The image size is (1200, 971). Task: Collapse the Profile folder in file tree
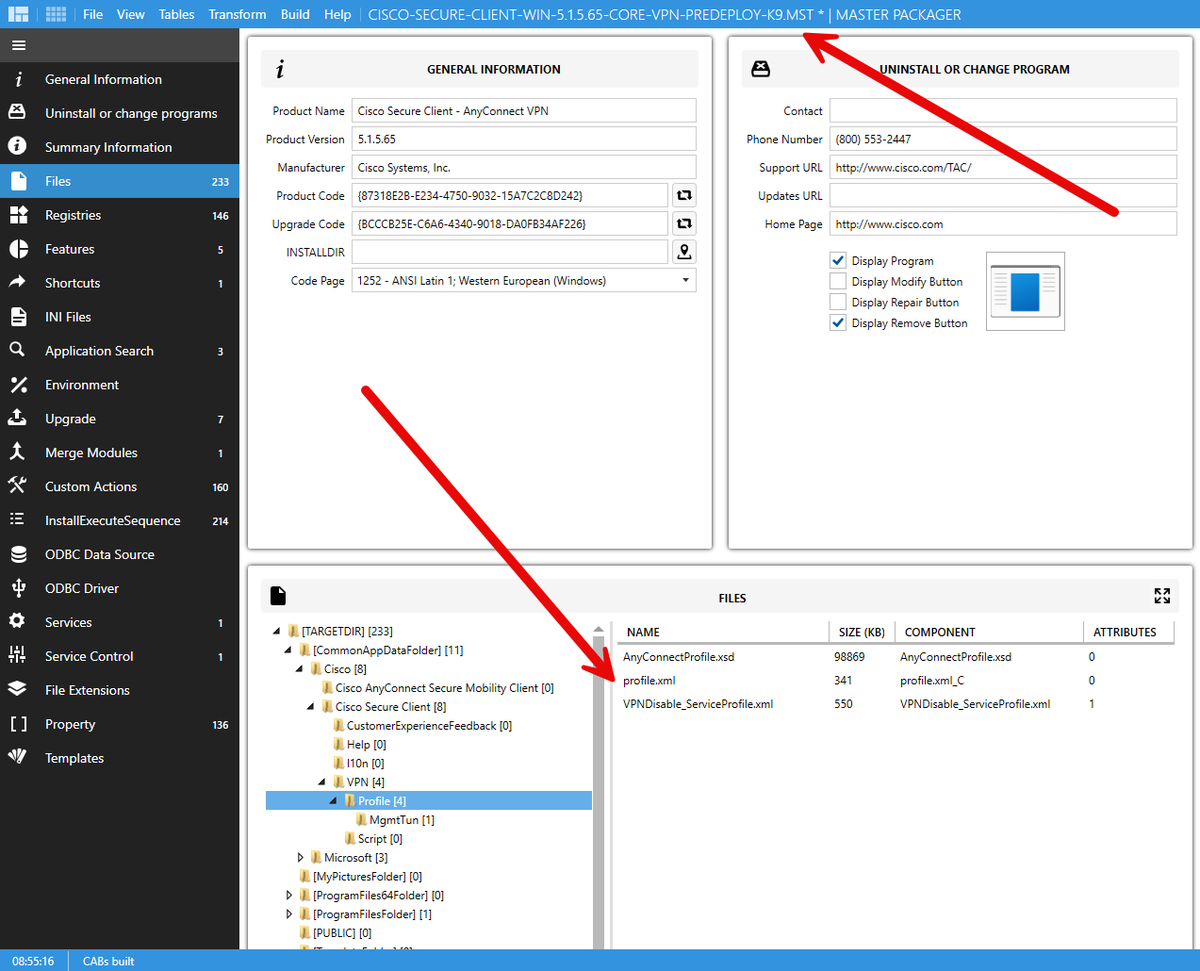(x=331, y=800)
